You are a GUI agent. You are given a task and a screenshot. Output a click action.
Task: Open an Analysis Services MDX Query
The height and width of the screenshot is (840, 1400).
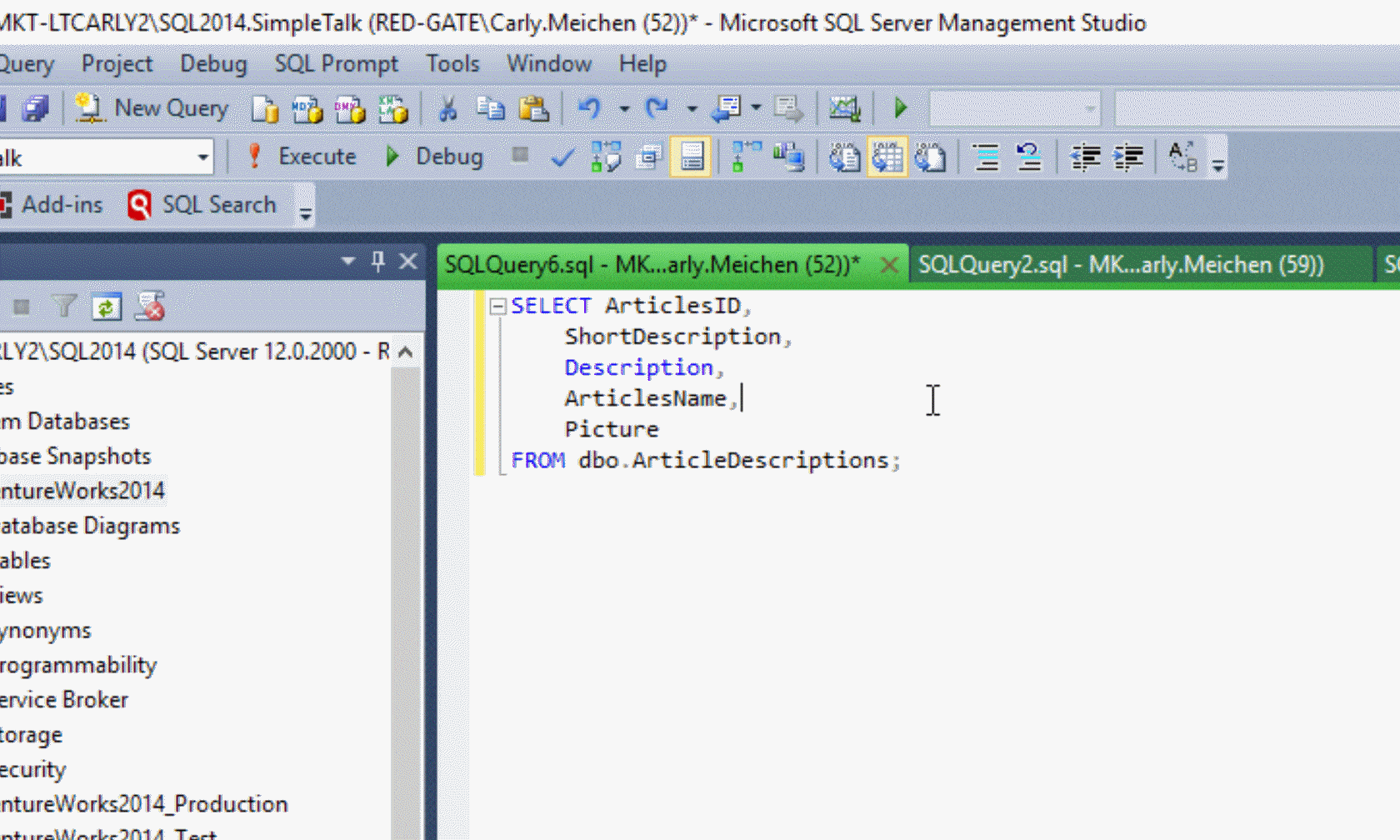(x=307, y=108)
